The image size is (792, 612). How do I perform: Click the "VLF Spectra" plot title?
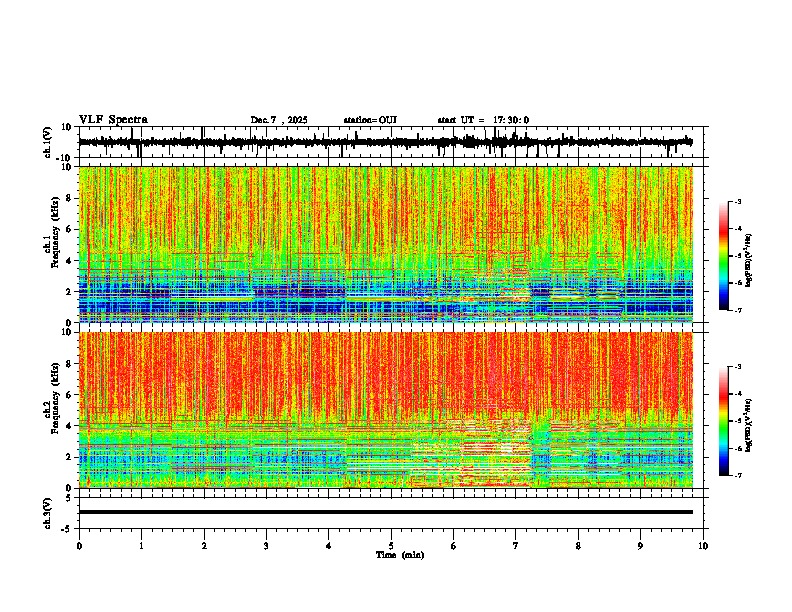pos(113,120)
